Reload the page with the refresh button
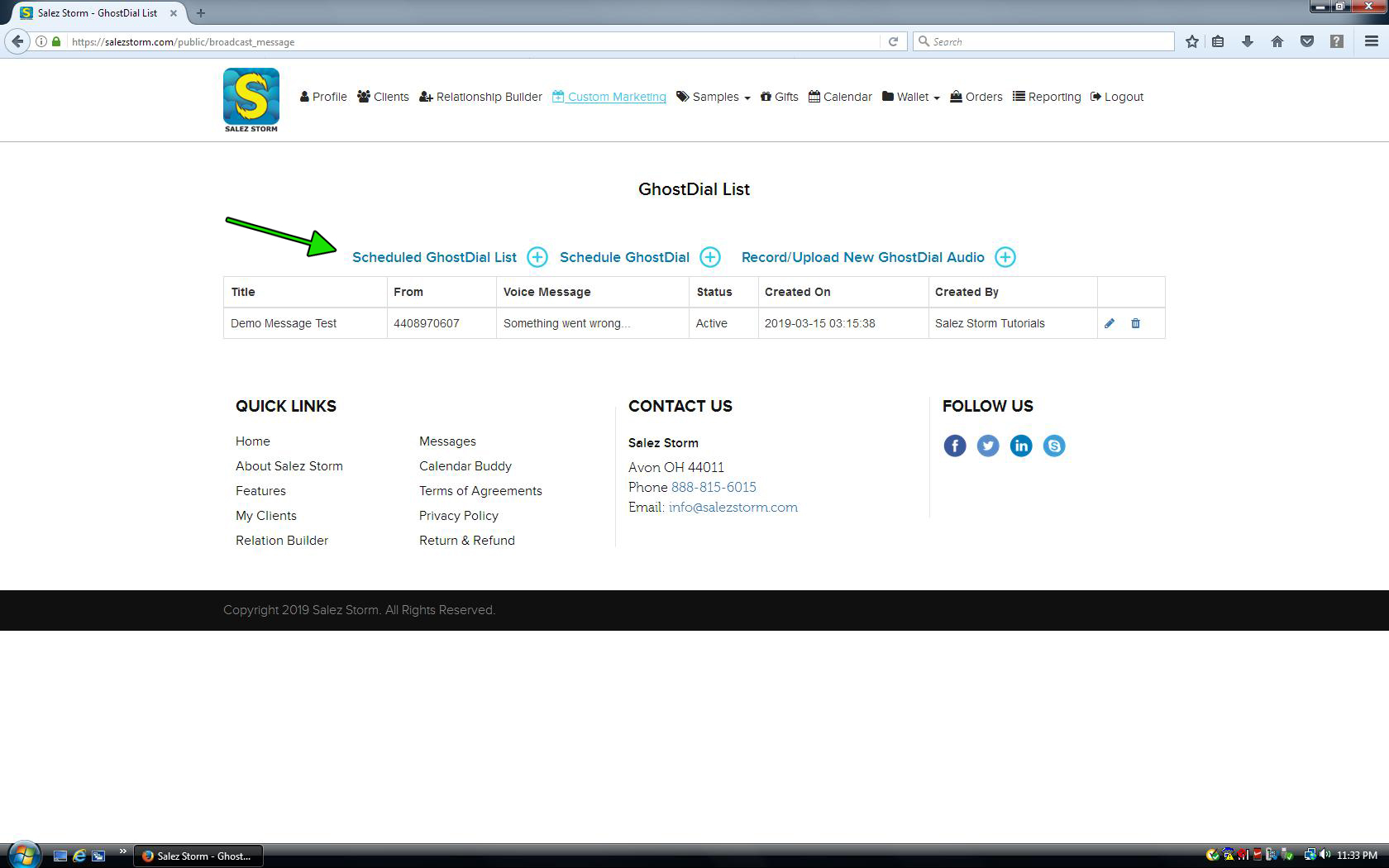Screen dimensions: 1389x868 click(893, 41)
